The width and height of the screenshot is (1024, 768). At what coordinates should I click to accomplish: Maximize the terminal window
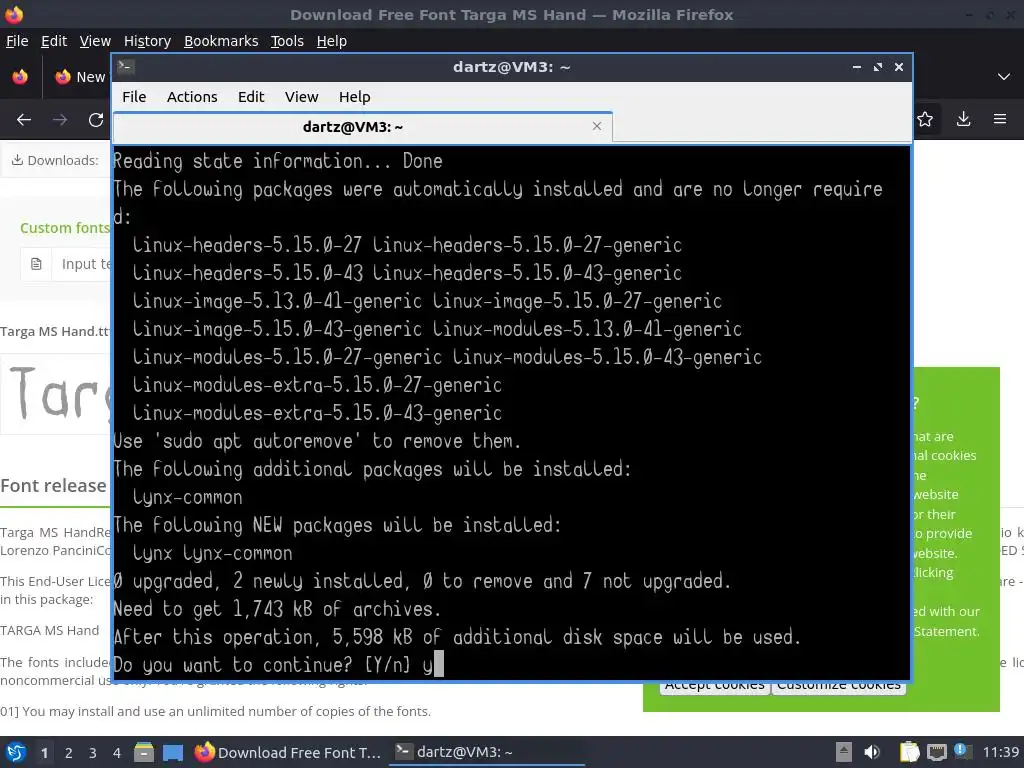878,67
